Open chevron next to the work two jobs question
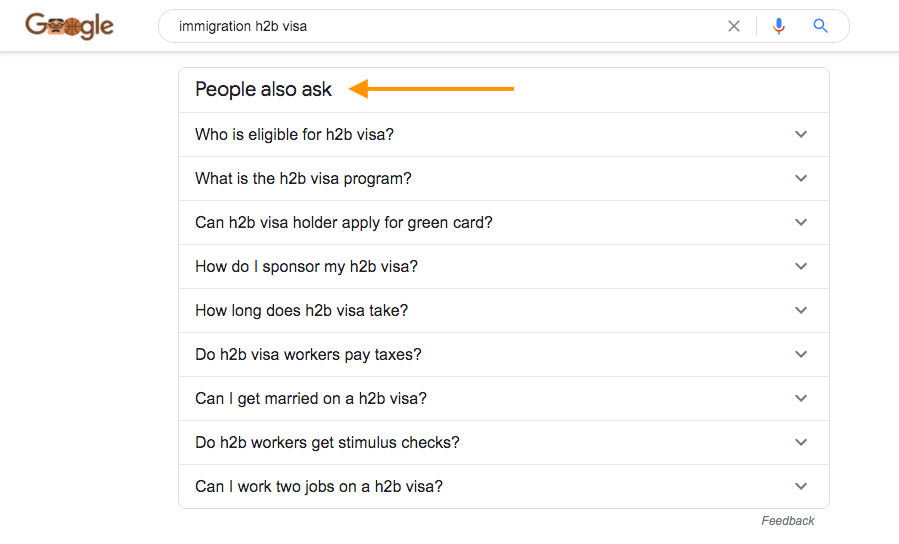Image resolution: width=899 pixels, height=544 pixels. tap(801, 486)
